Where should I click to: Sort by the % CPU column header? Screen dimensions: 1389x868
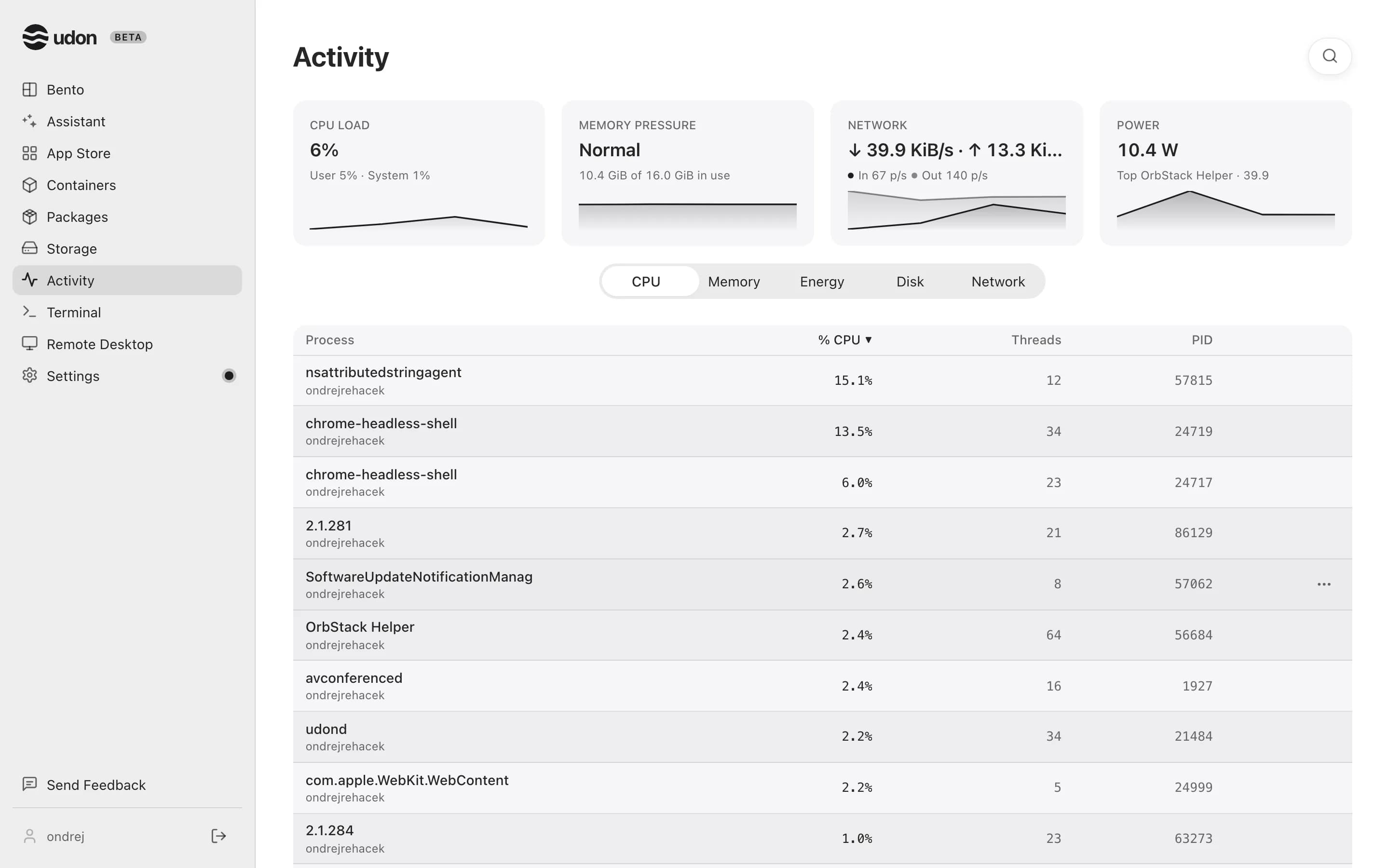(845, 340)
